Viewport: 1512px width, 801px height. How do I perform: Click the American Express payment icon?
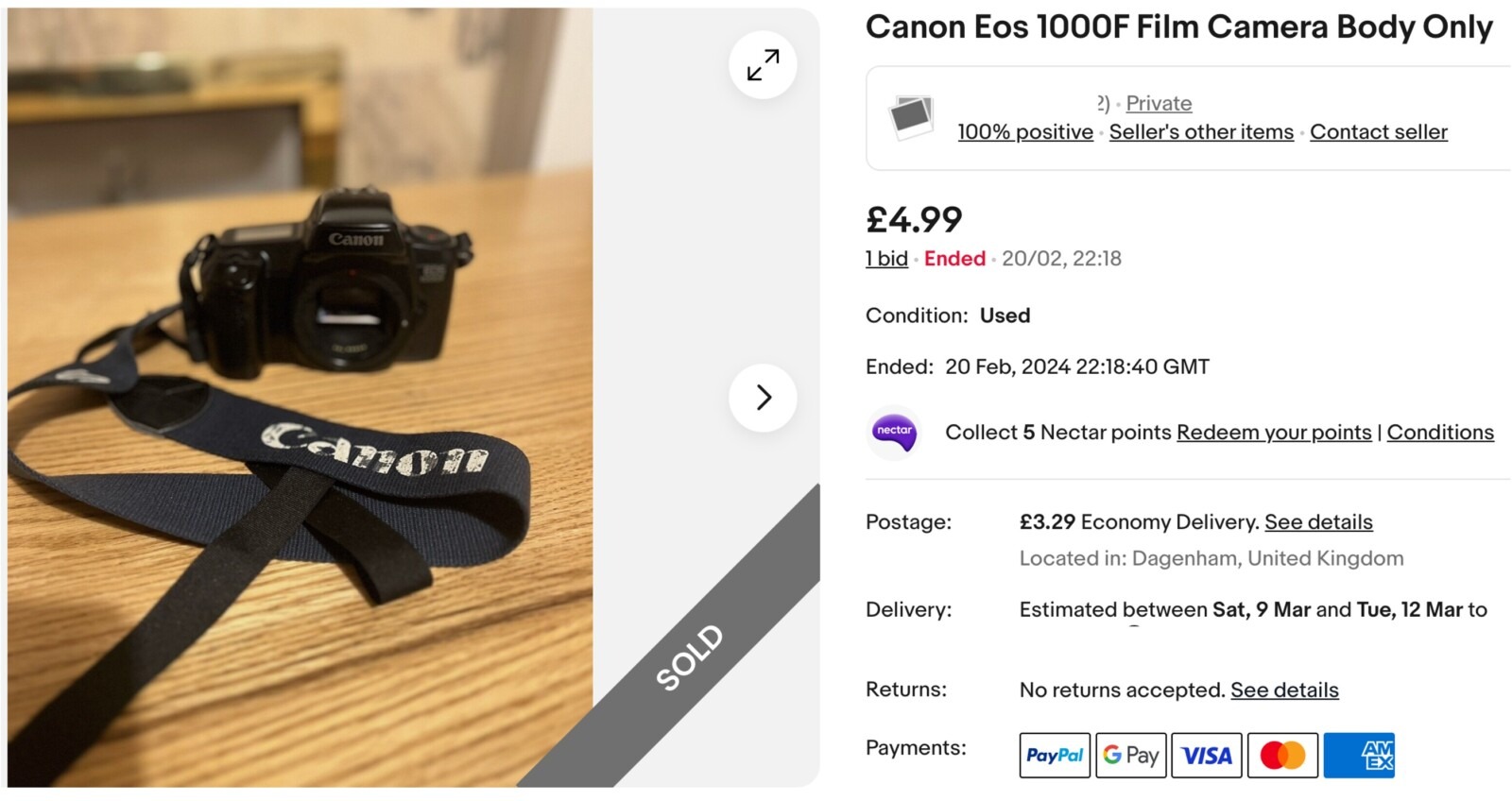(x=1359, y=756)
